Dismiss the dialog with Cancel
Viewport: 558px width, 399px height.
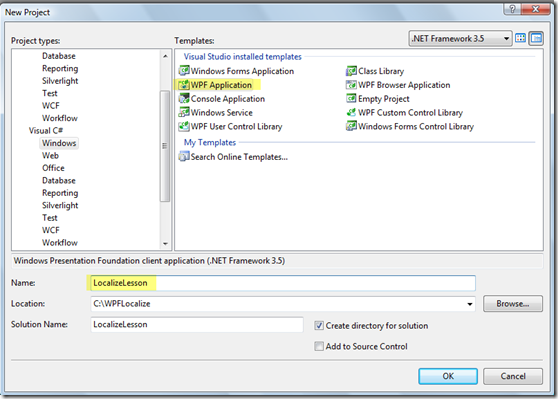(513, 376)
